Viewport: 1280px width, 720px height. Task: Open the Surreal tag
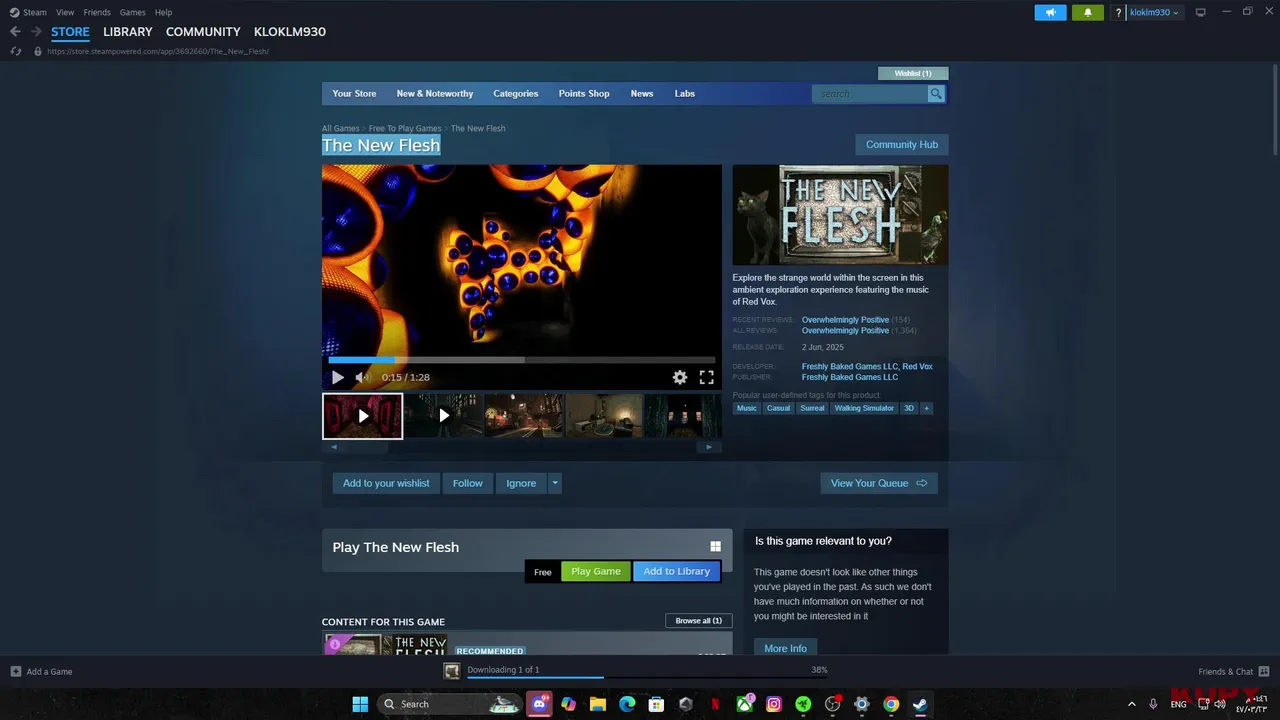point(812,408)
